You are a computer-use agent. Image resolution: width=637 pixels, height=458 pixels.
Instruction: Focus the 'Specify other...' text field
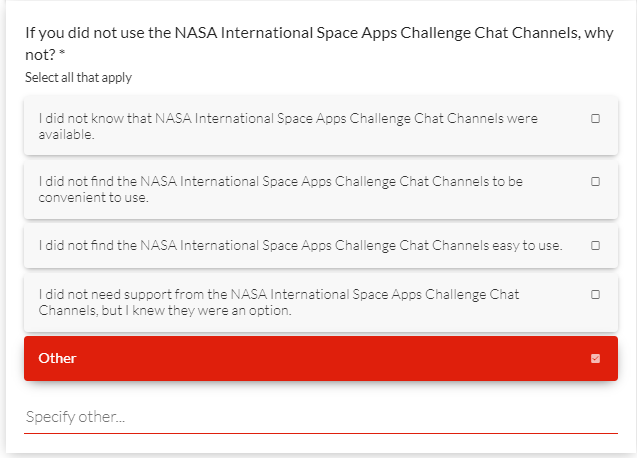320,416
